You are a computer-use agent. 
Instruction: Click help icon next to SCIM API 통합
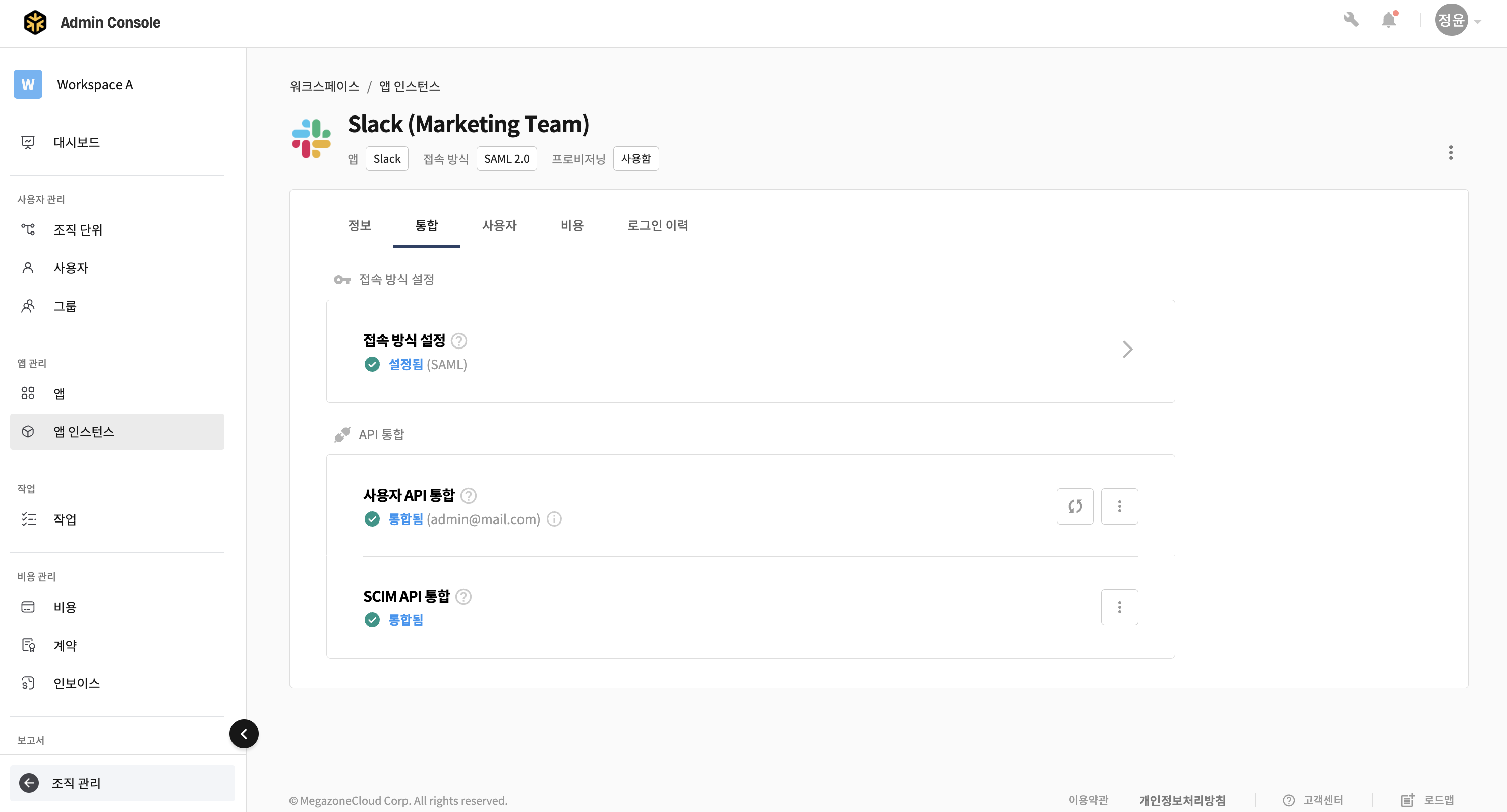463,596
